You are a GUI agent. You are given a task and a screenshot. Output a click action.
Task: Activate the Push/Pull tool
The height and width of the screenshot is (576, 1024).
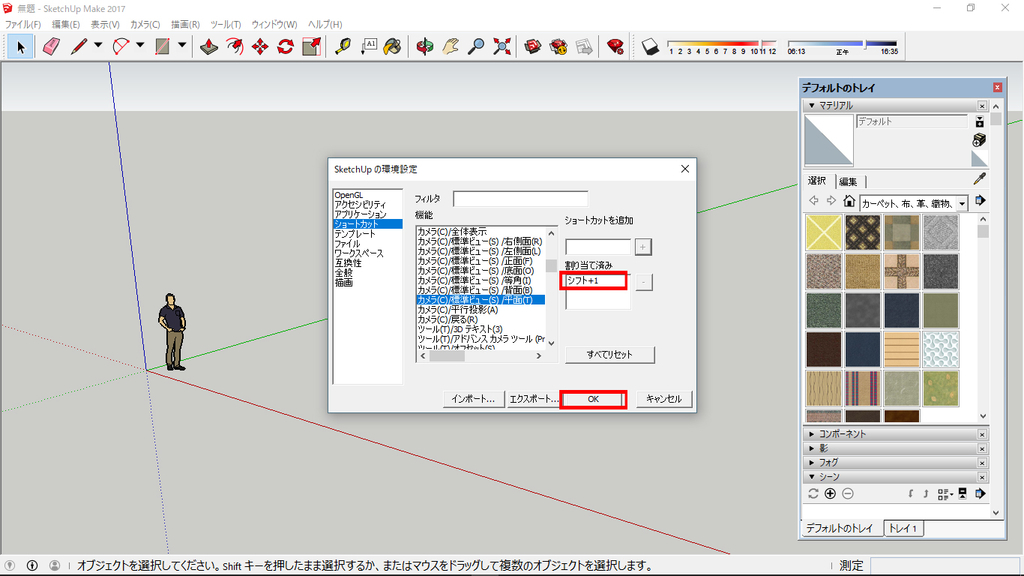(x=209, y=46)
